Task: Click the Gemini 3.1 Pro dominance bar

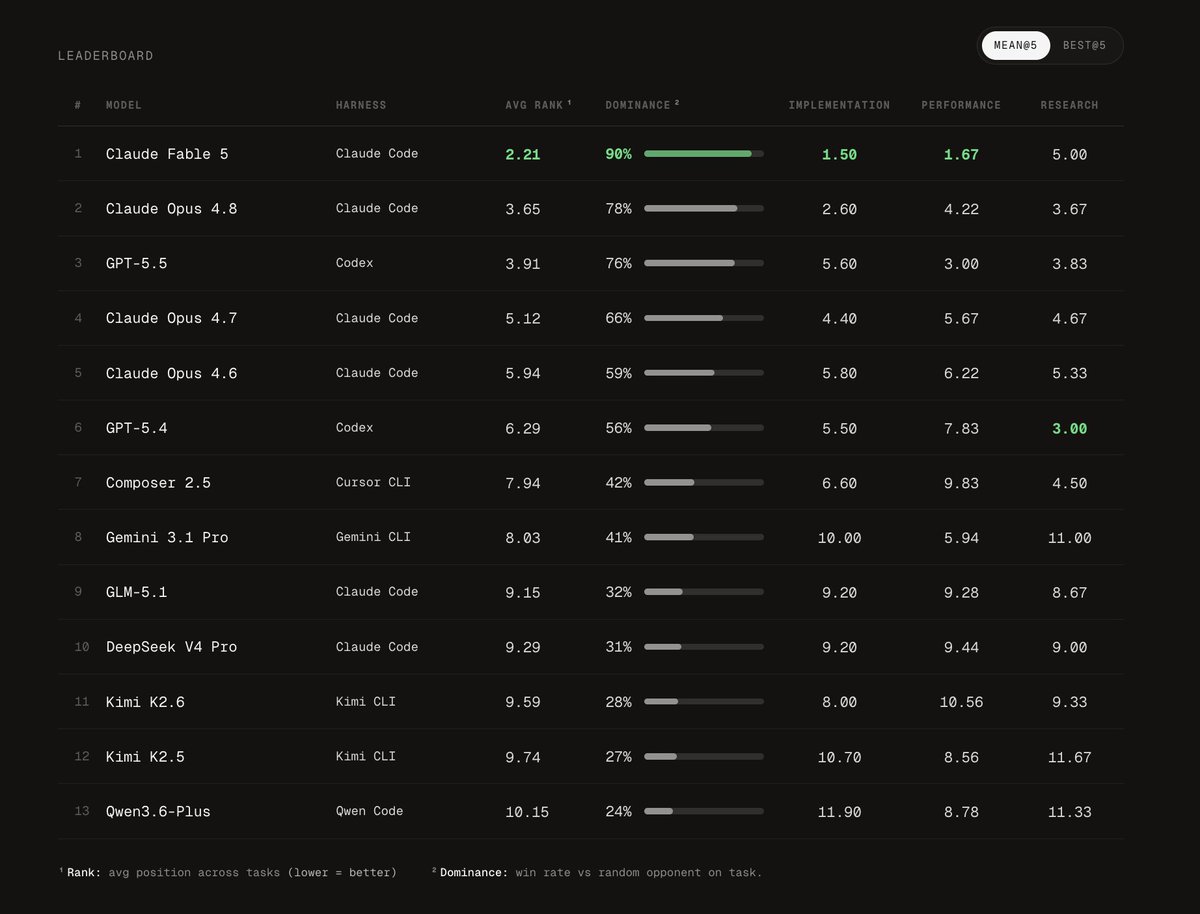Action: coord(704,537)
